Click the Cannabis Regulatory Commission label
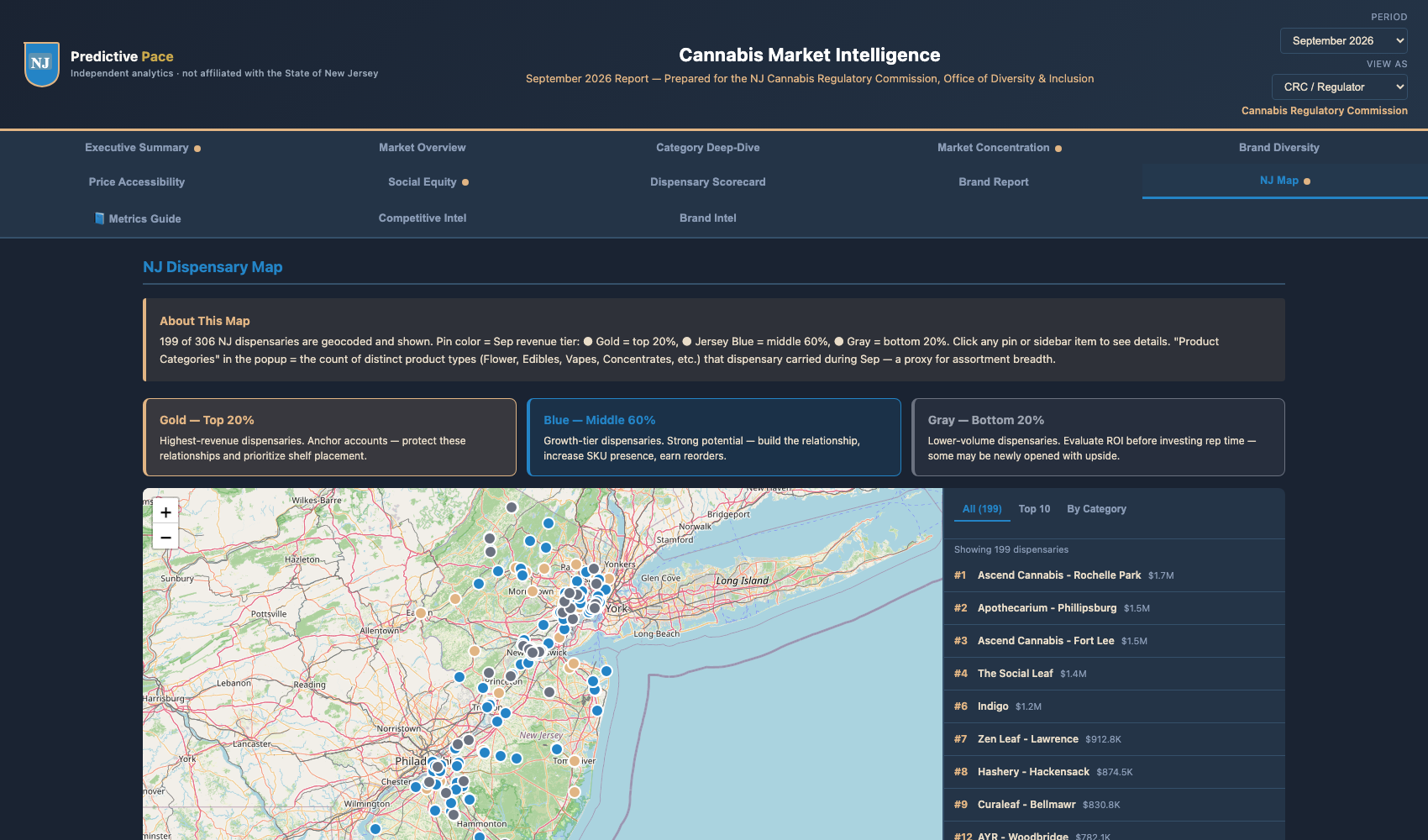Image resolution: width=1428 pixels, height=840 pixels. tap(1325, 111)
